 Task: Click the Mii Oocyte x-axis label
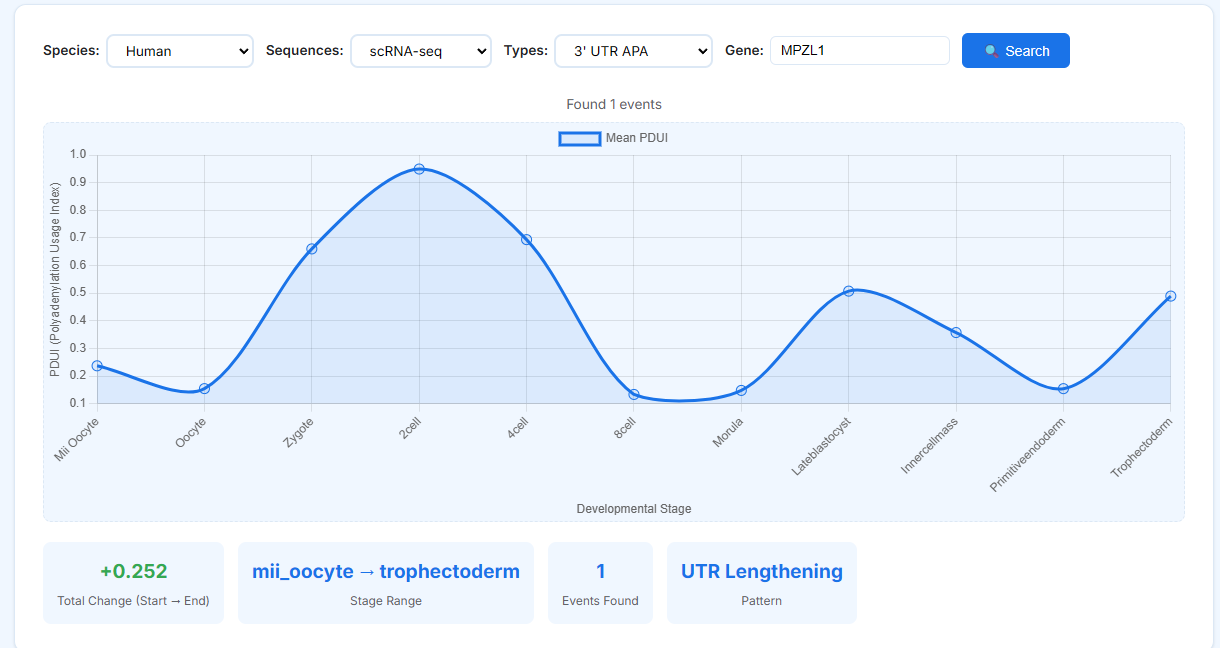click(77, 441)
